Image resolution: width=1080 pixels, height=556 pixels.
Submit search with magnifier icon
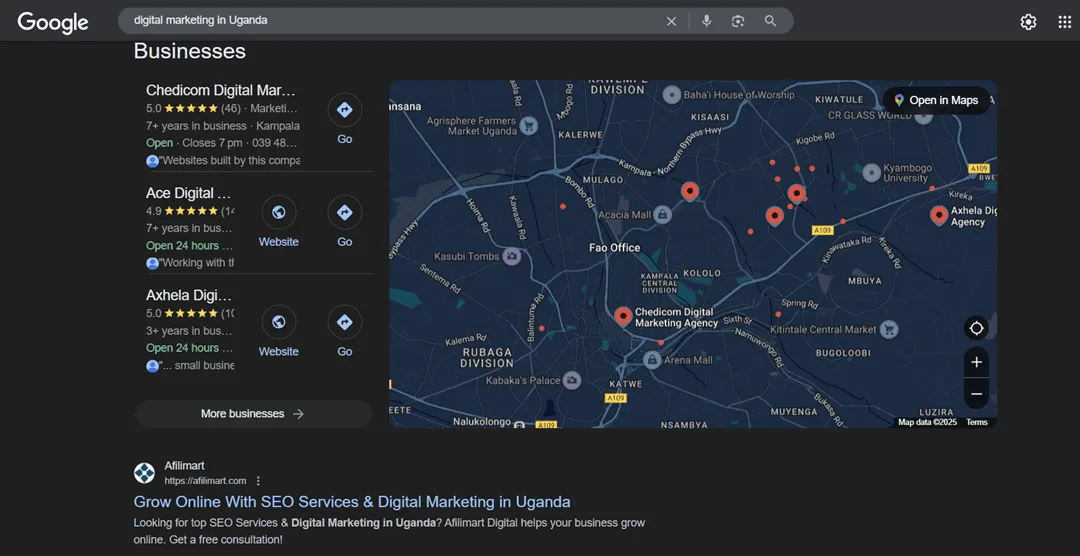pyautogui.click(x=770, y=21)
